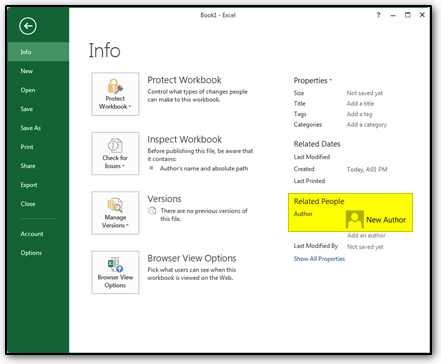
Task: Select New in the sidebar
Action: coord(38,71)
